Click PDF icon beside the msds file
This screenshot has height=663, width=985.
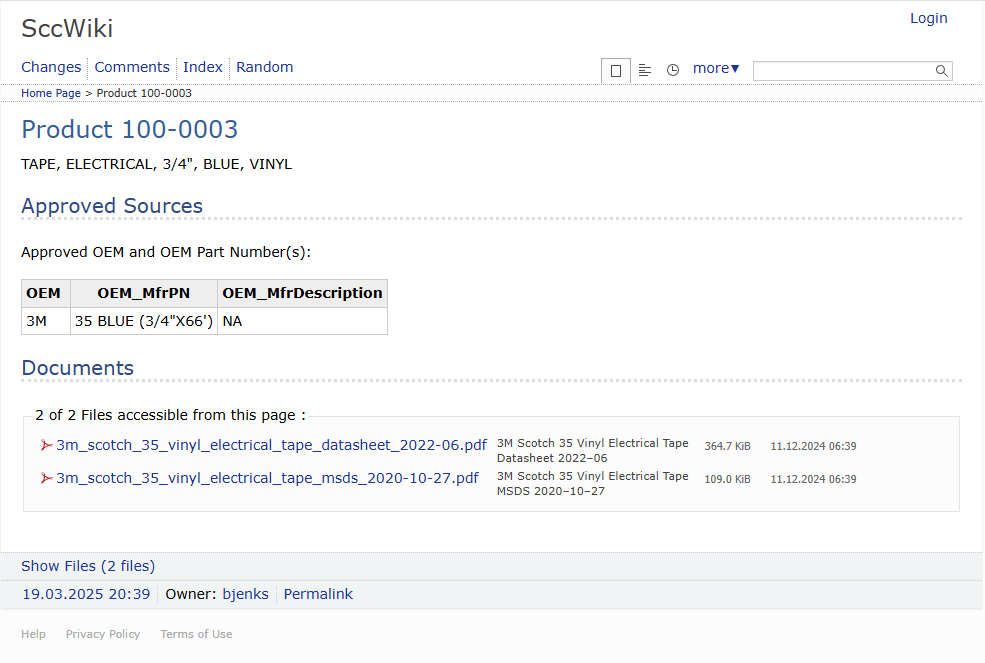(x=46, y=478)
